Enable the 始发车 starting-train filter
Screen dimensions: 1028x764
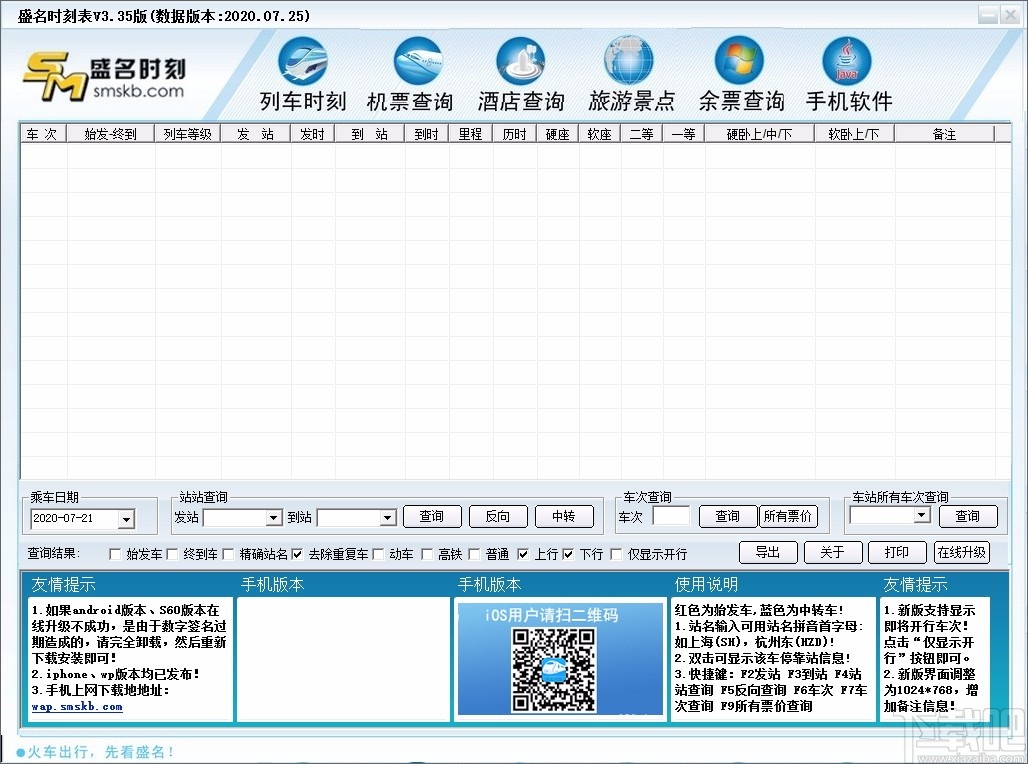click(x=115, y=554)
